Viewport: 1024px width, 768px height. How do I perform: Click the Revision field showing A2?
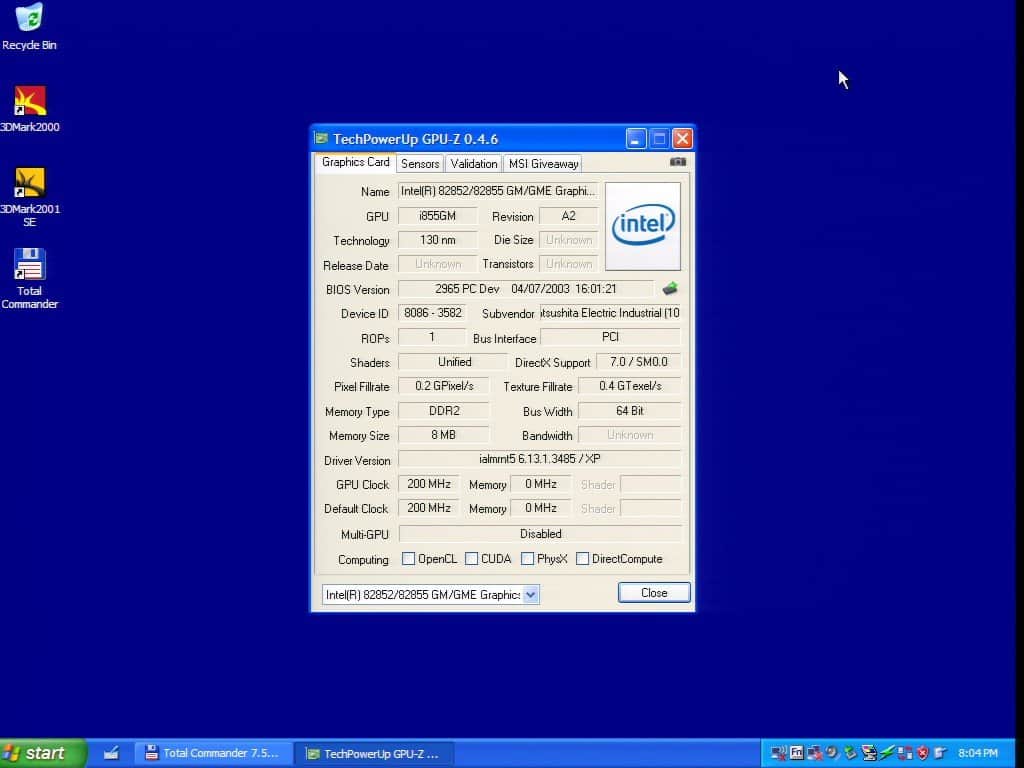tap(568, 216)
